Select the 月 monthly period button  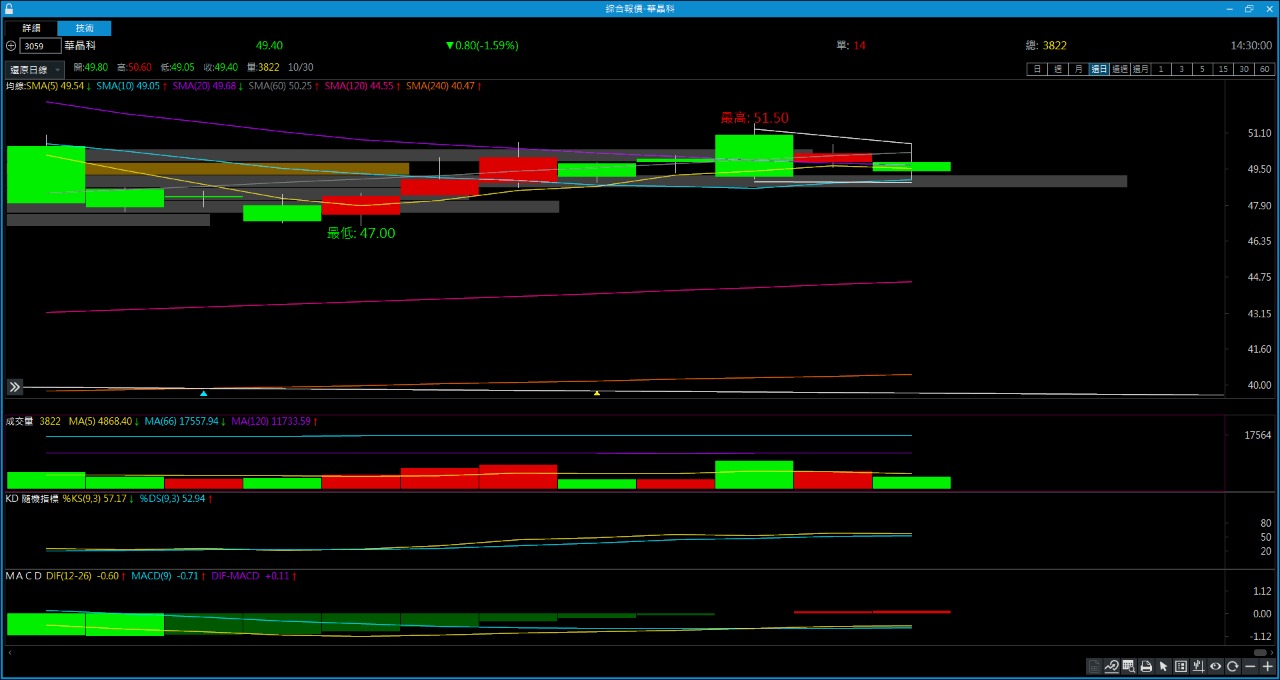click(1078, 69)
